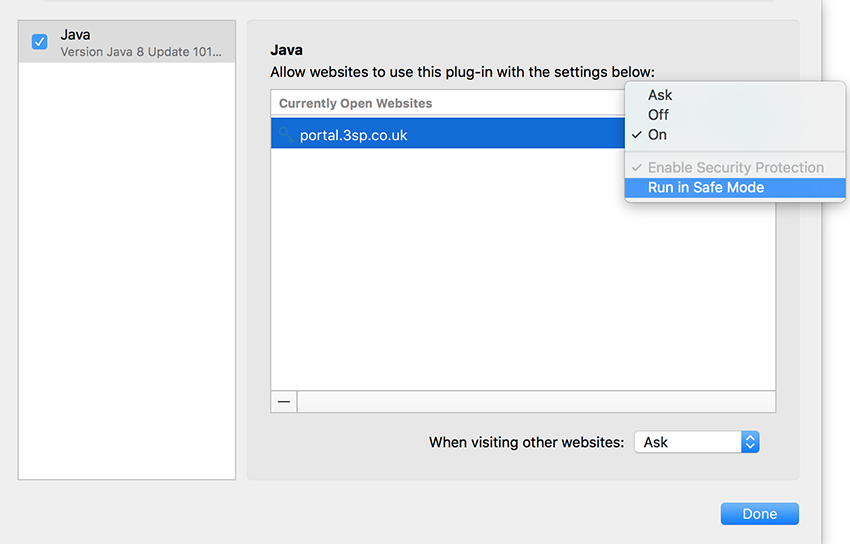Click the minus remove-website button
This screenshot has width=850, height=544.
[284, 402]
